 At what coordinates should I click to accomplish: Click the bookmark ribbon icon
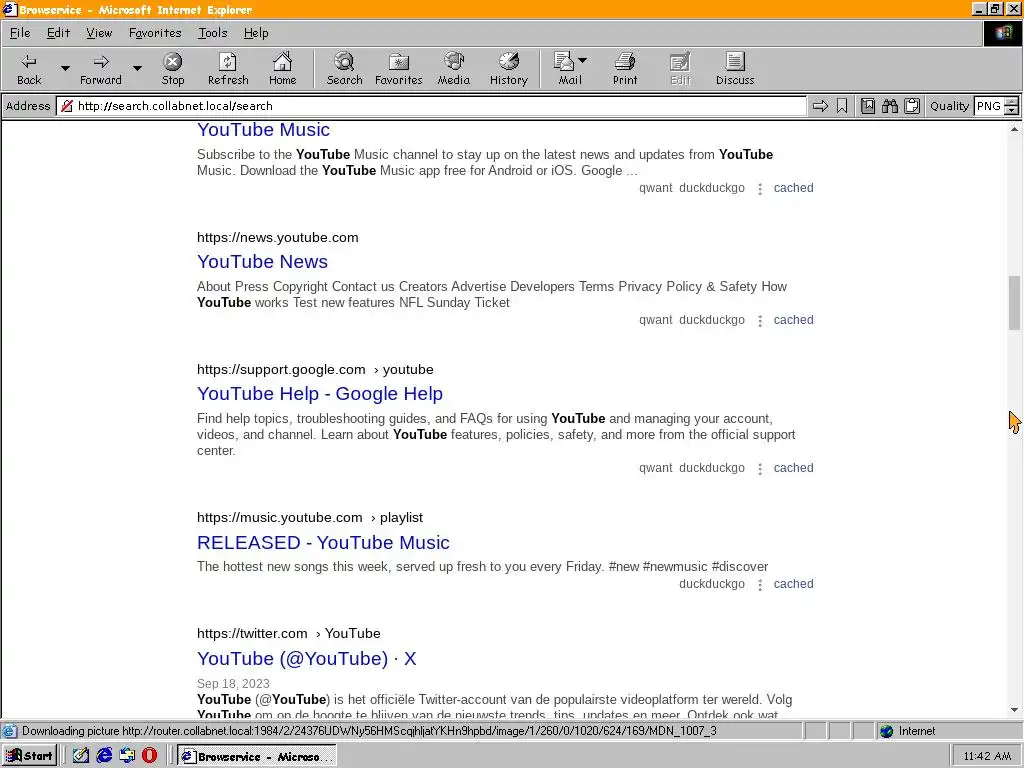[x=842, y=106]
